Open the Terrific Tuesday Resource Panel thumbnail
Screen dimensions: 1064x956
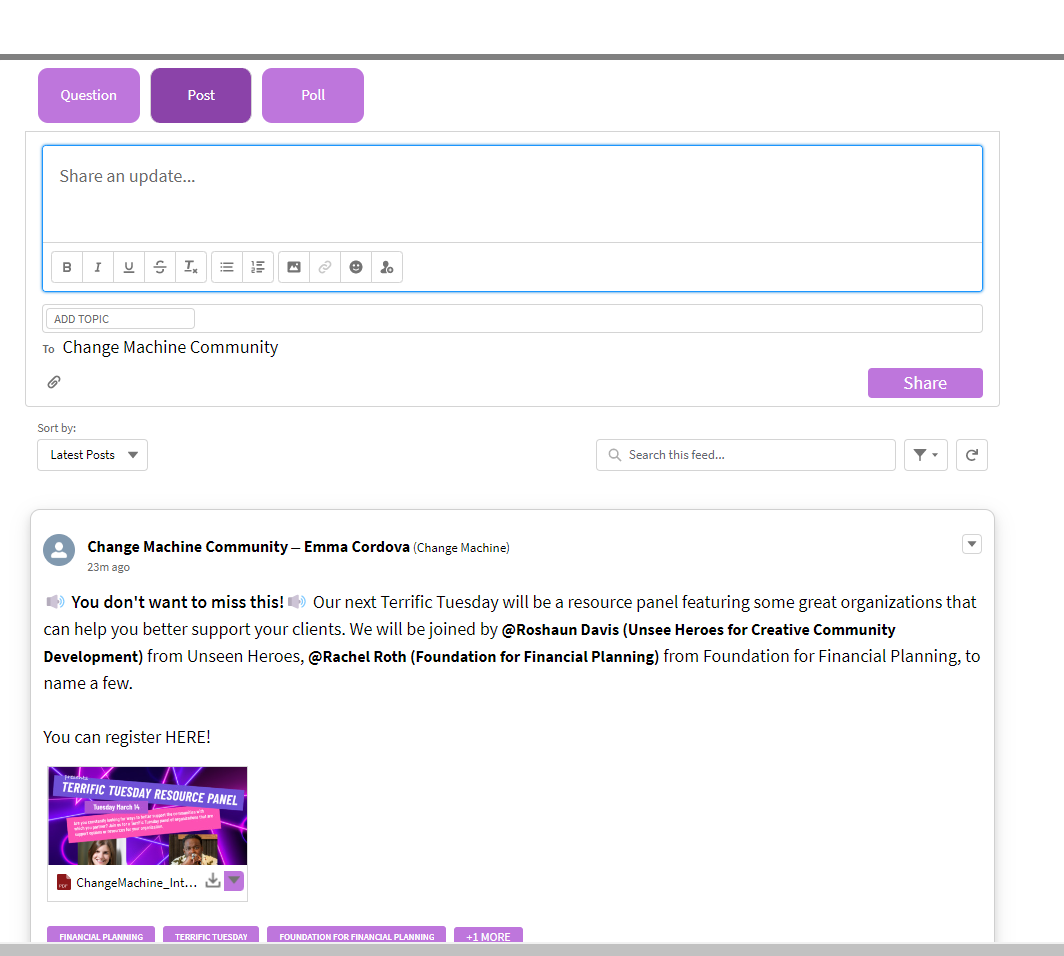(x=148, y=816)
